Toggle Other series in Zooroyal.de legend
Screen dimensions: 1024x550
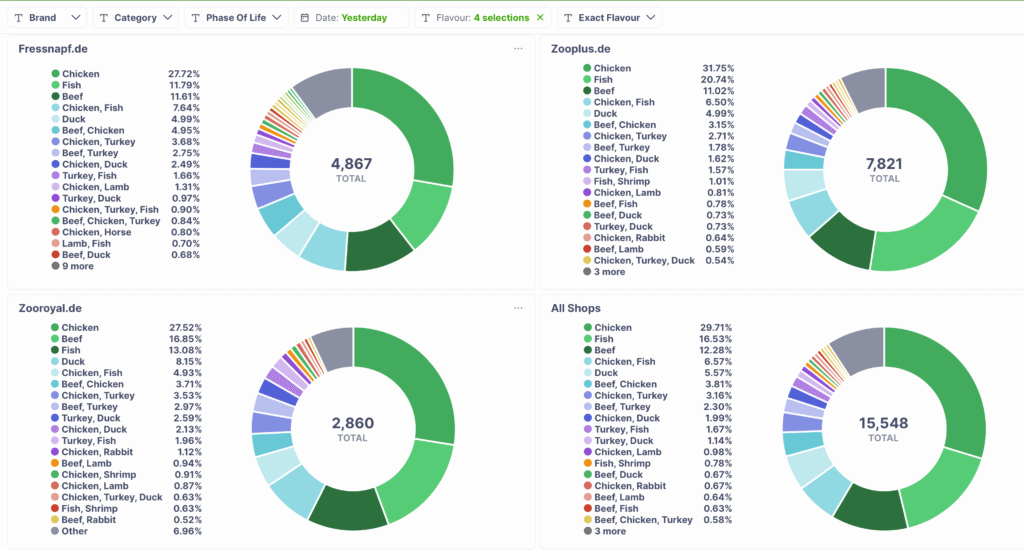coord(75,531)
